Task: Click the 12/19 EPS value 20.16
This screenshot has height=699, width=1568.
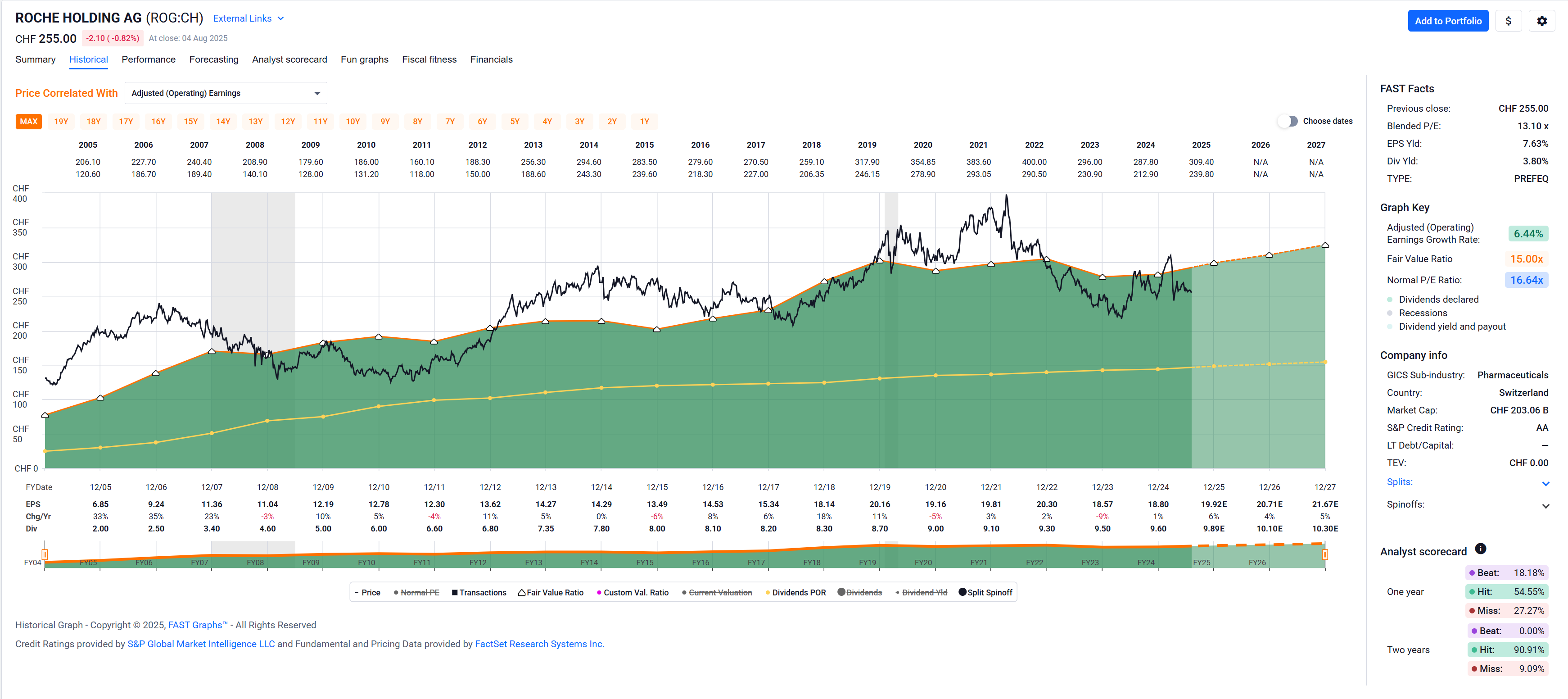Action: click(880, 505)
